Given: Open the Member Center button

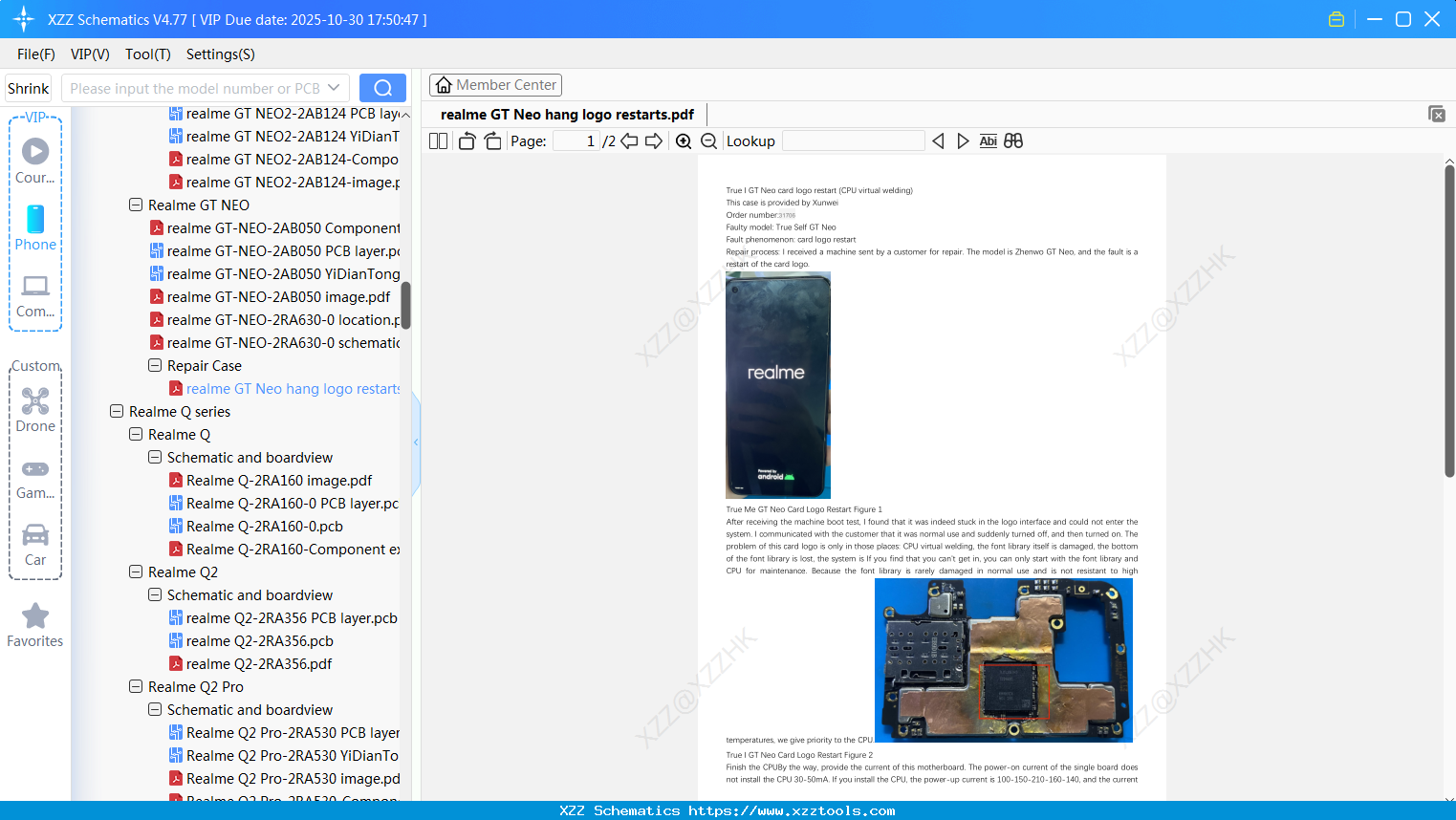Looking at the screenshot, I should point(495,85).
